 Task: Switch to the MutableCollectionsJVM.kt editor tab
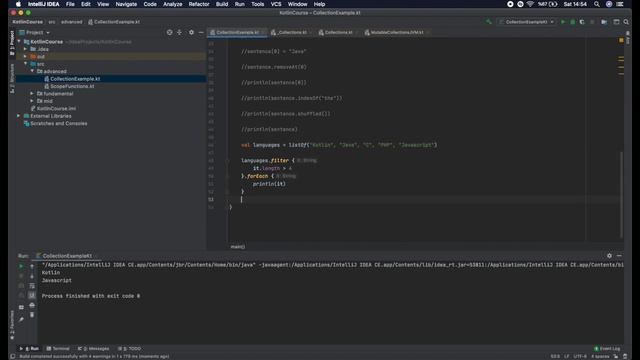tap(396, 32)
